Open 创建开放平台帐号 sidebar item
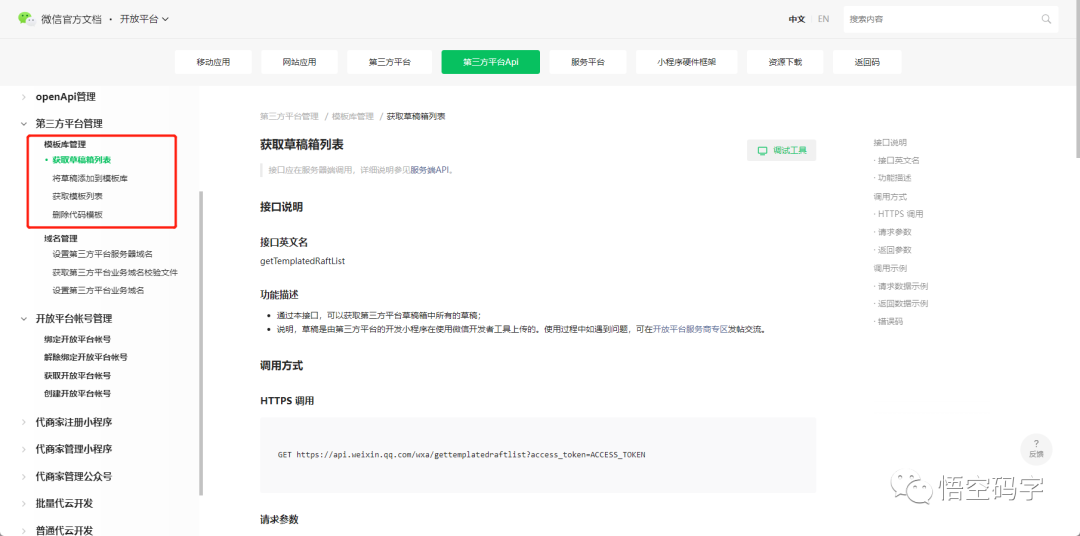The image size is (1080, 536). tap(78, 394)
